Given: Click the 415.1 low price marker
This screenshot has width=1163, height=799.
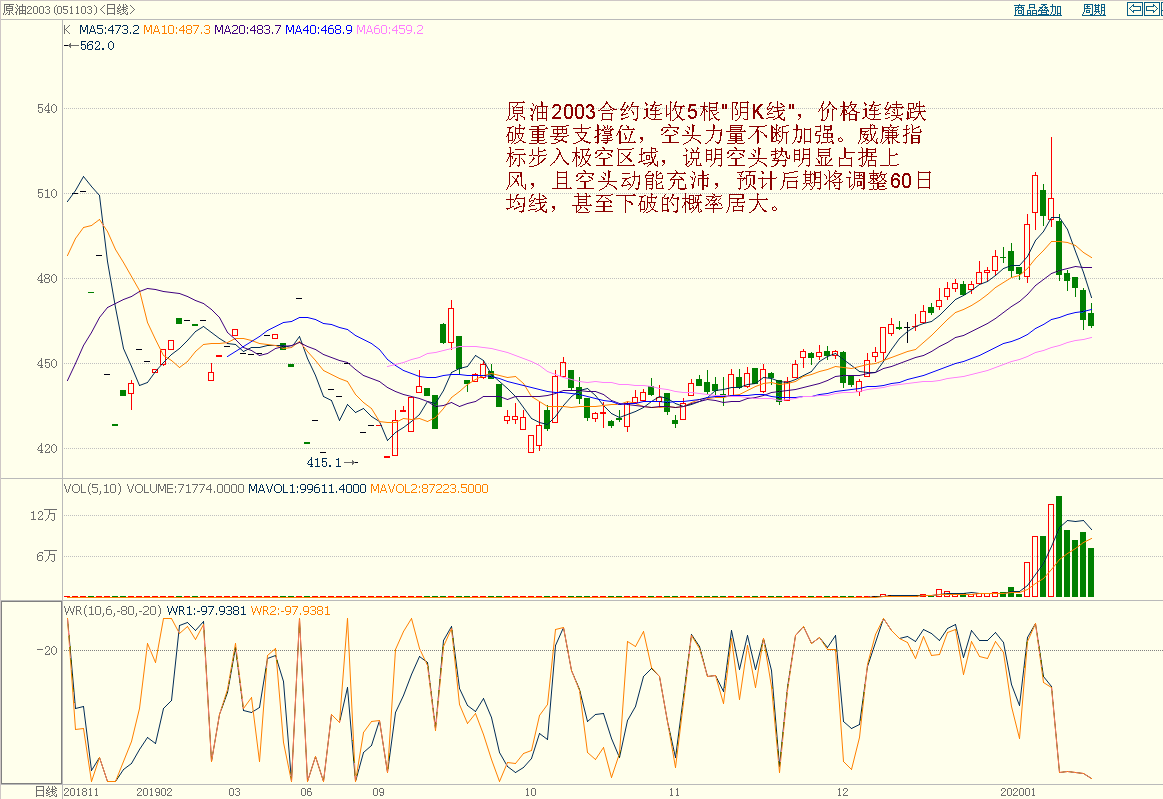Looking at the screenshot, I should click(x=324, y=462).
